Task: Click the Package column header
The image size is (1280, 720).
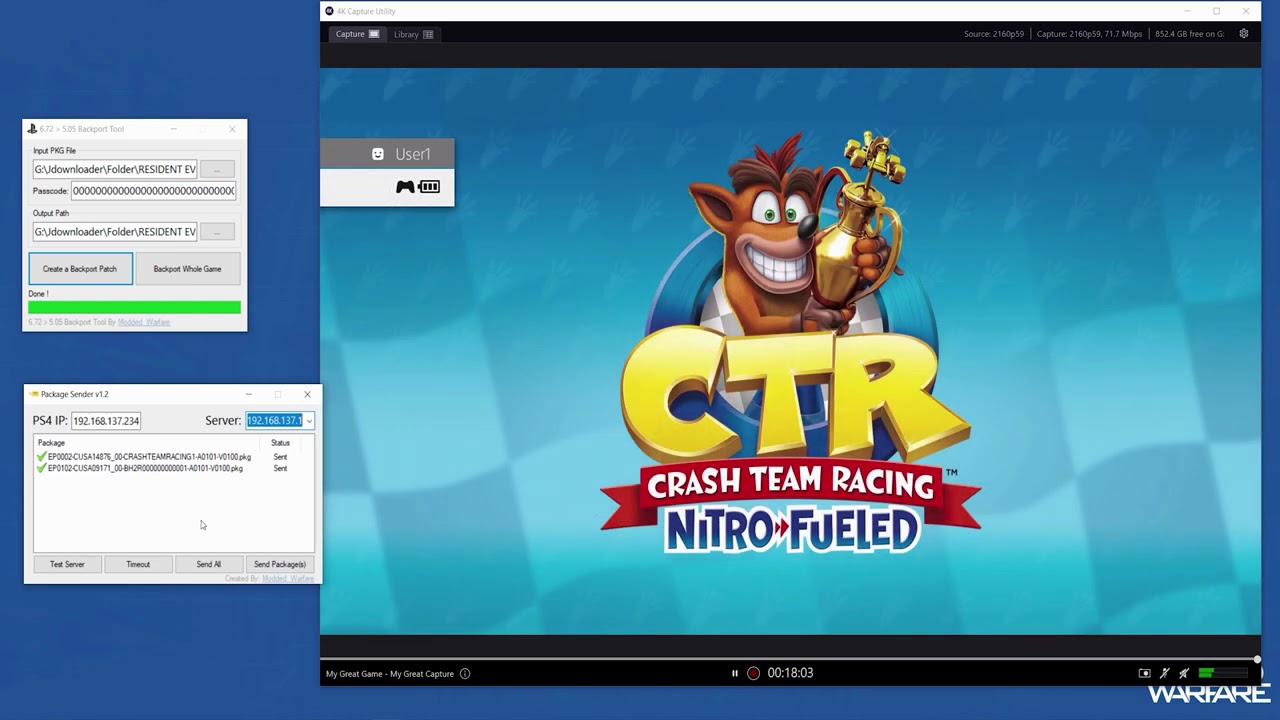Action: click(x=51, y=443)
